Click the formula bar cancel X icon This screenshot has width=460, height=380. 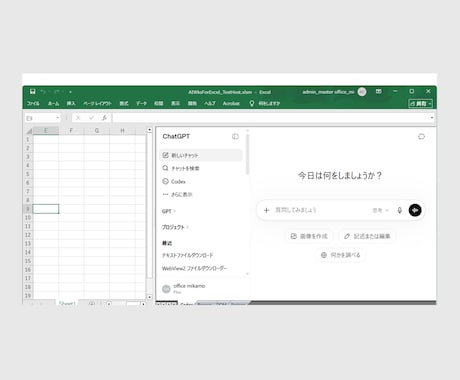click(x=78, y=118)
